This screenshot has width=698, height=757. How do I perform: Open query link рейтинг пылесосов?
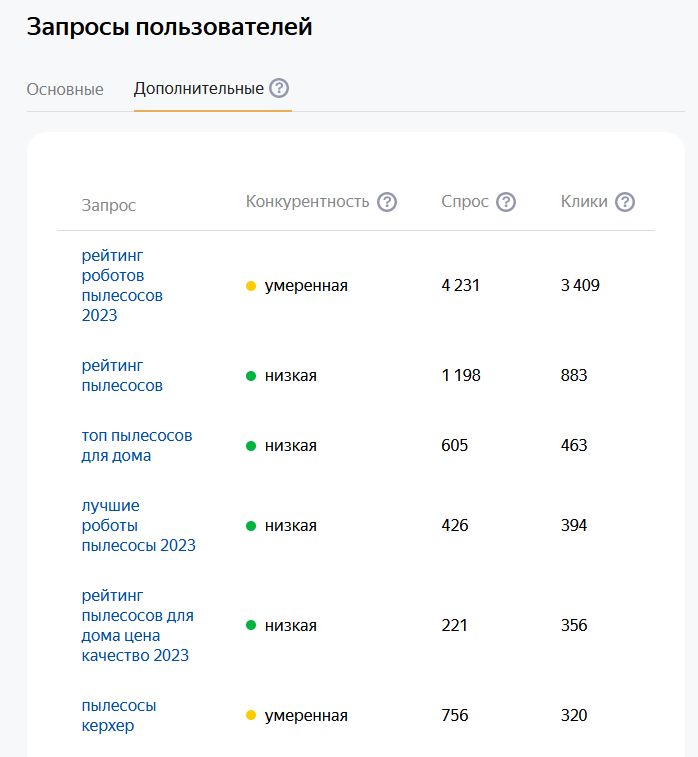(x=122, y=376)
